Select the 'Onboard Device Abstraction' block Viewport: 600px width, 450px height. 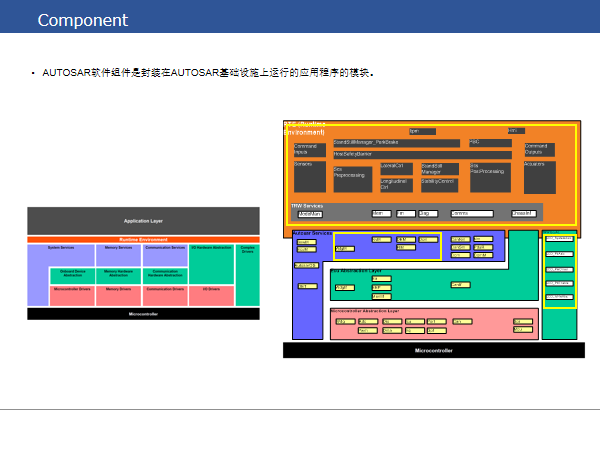[72, 276]
